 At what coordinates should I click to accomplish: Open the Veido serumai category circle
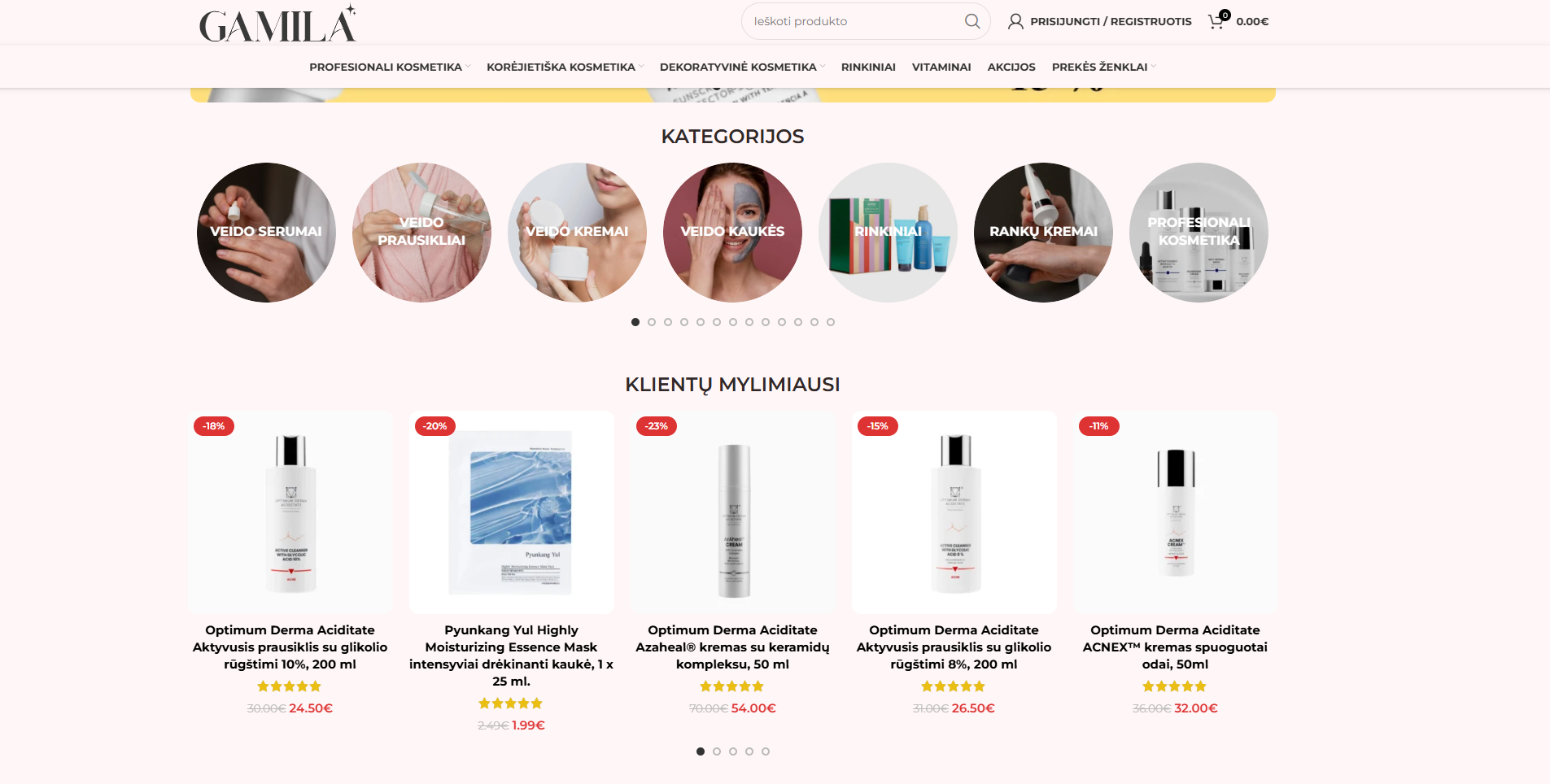pyautogui.click(x=266, y=233)
